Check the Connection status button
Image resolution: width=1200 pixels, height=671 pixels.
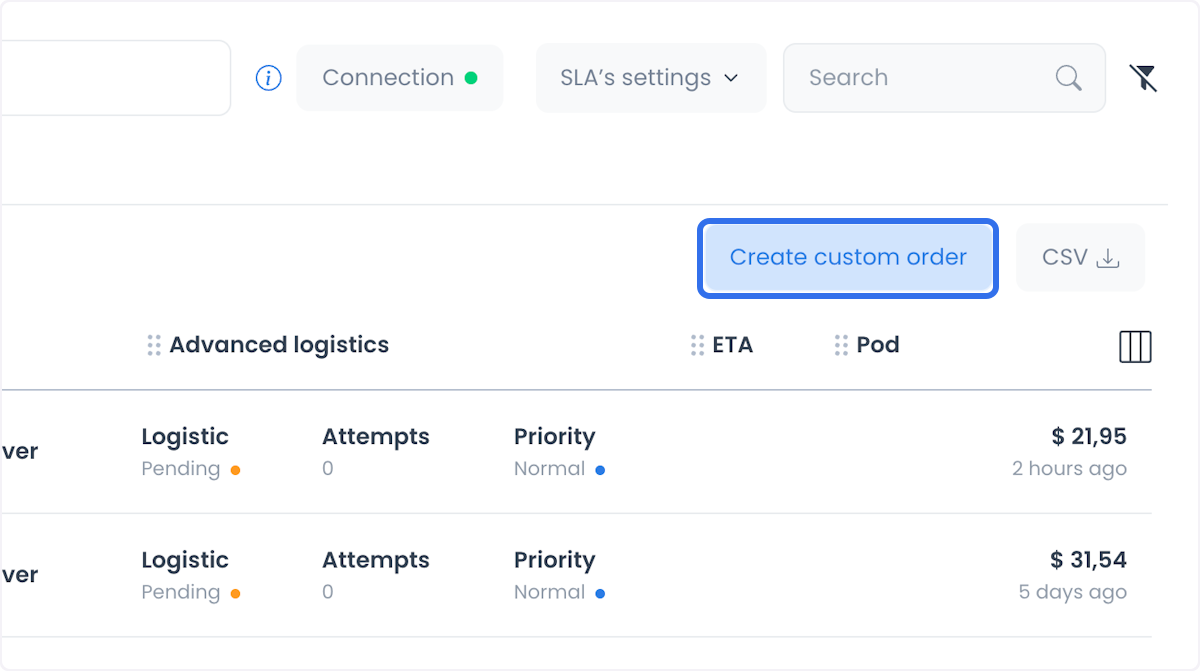pos(400,78)
